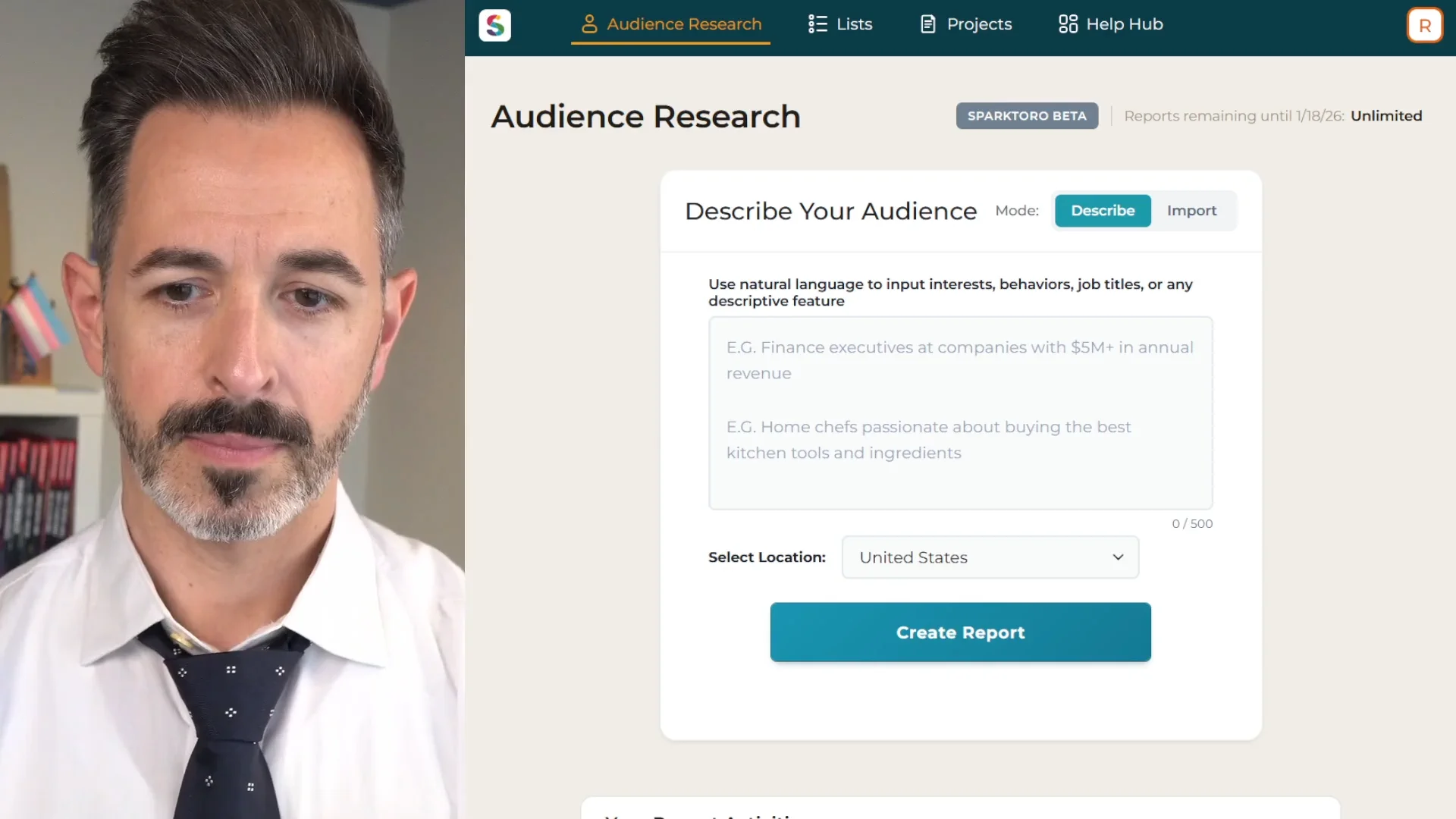The height and width of the screenshot is (819, 1456).
Task: Open the R profile avatar menu
Action: (x=1424, y=25)
